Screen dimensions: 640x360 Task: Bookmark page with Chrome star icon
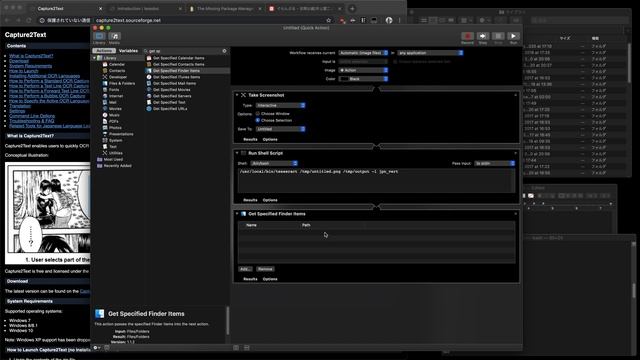click(329, 20)
